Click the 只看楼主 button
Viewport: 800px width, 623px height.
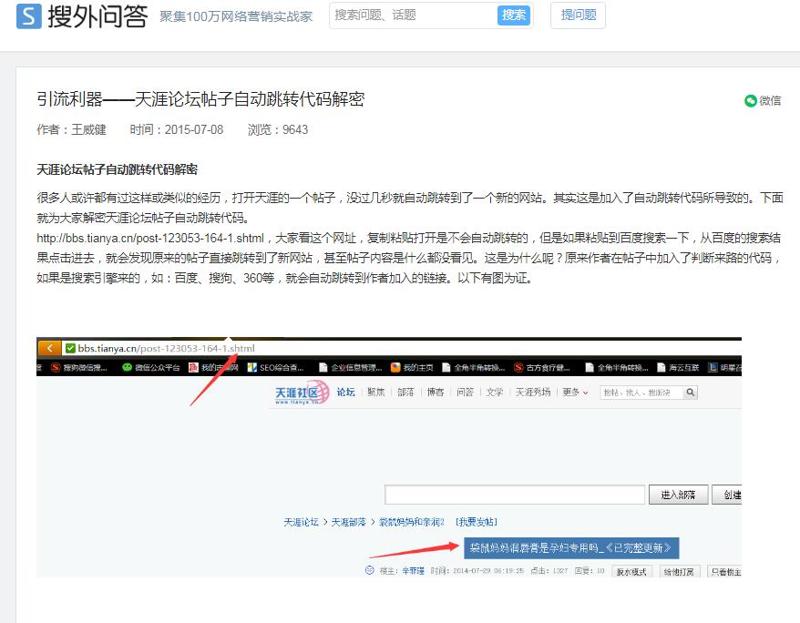point(725,571)
